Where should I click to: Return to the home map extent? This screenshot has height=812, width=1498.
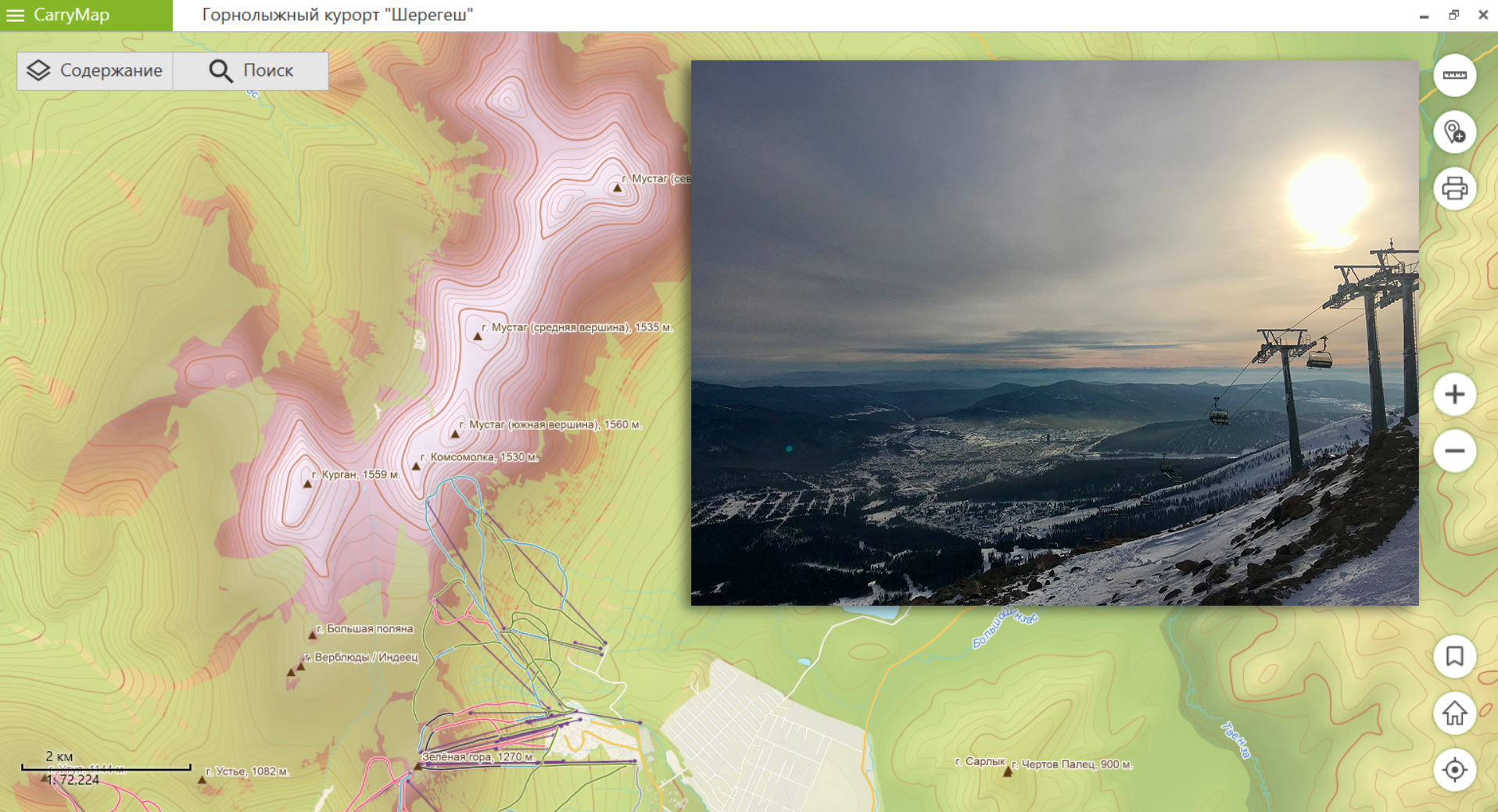point(1454,713)
